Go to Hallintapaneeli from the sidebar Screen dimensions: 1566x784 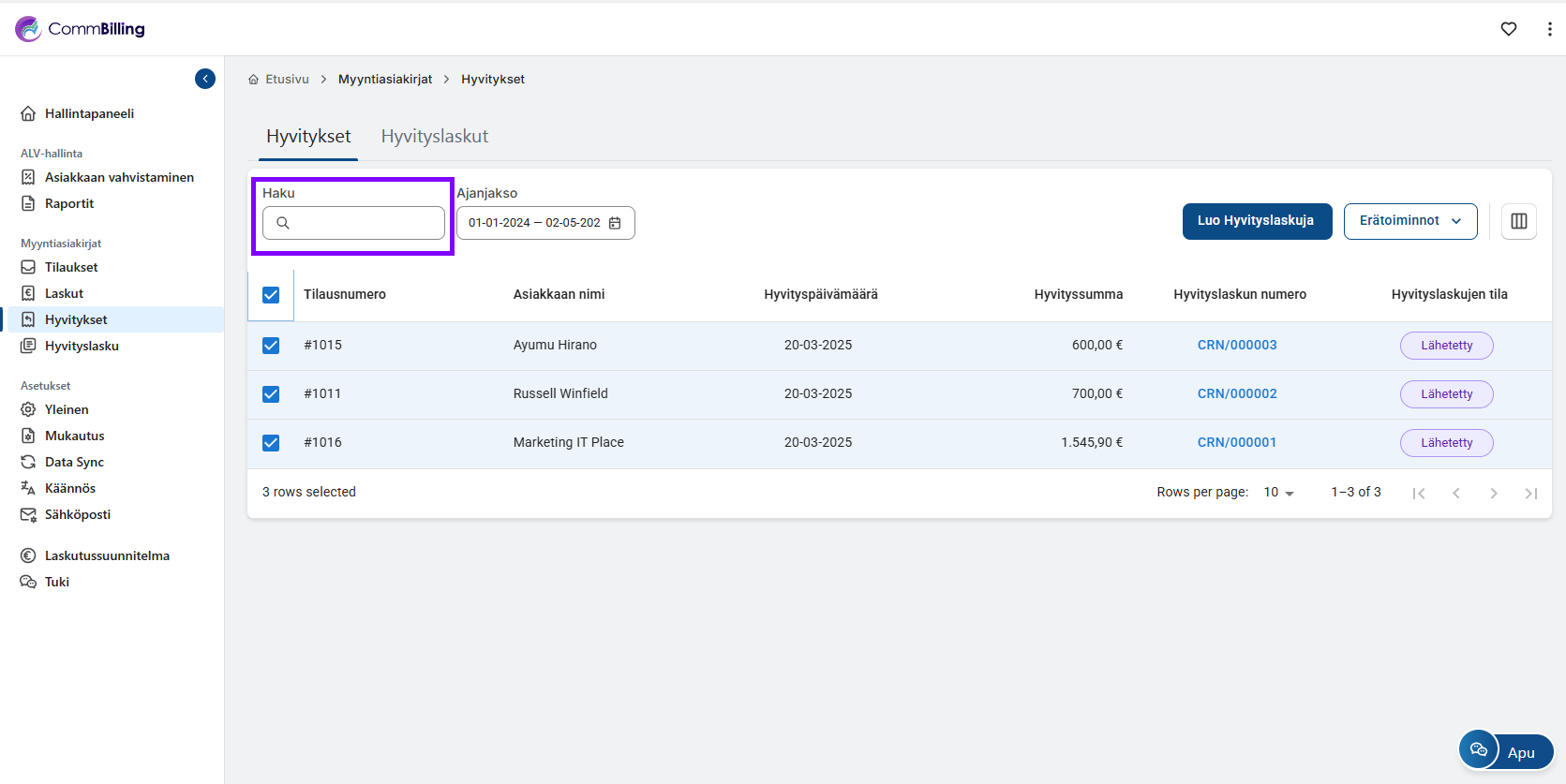89,113
